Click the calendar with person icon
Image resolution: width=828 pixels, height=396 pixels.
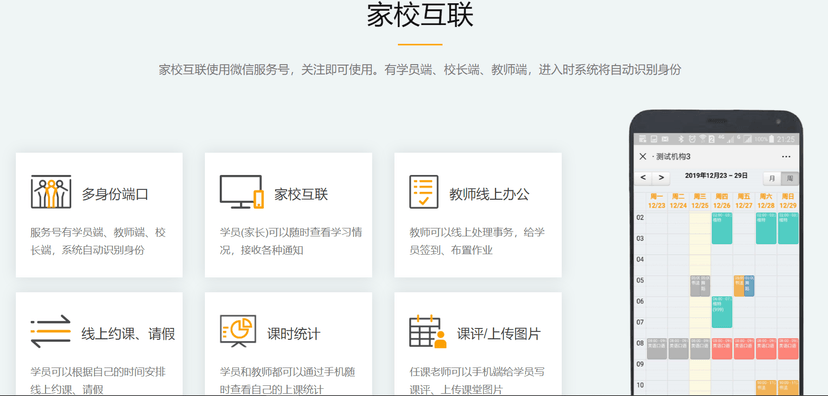(428, 331)
